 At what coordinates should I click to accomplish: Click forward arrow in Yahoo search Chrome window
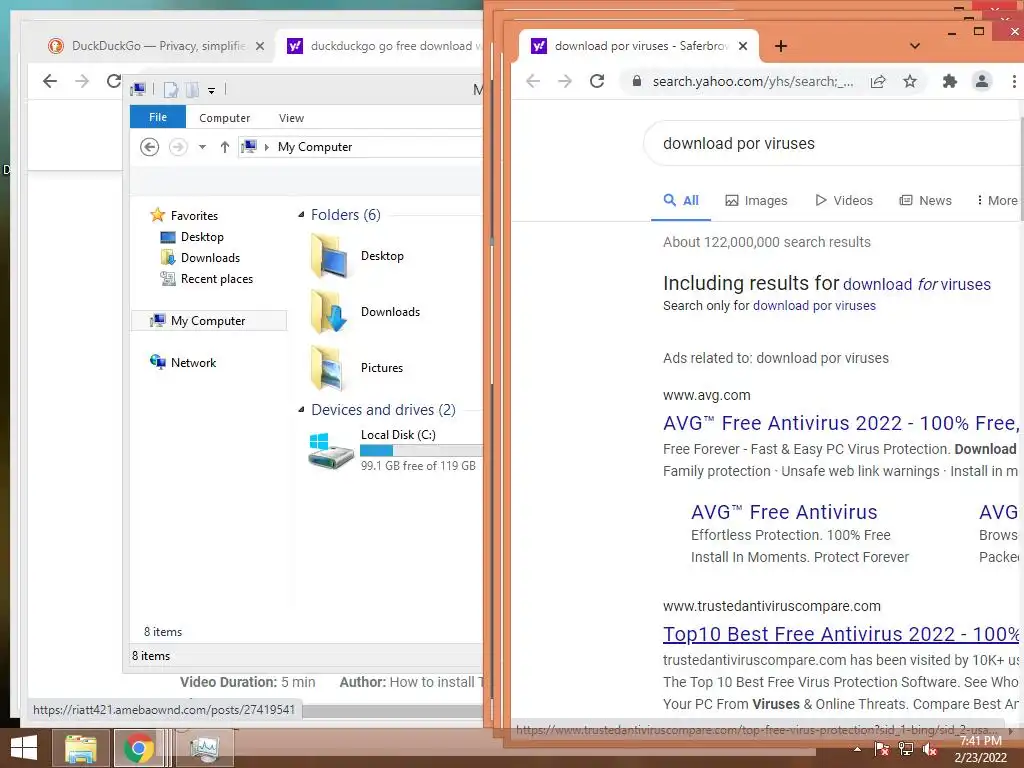coord(565,81)
